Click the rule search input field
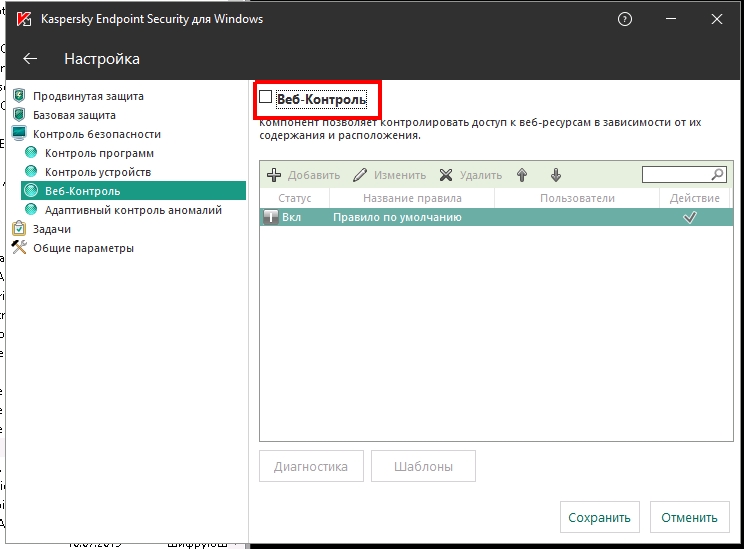Screen dimensions: 744x549 tap(675, 174)
